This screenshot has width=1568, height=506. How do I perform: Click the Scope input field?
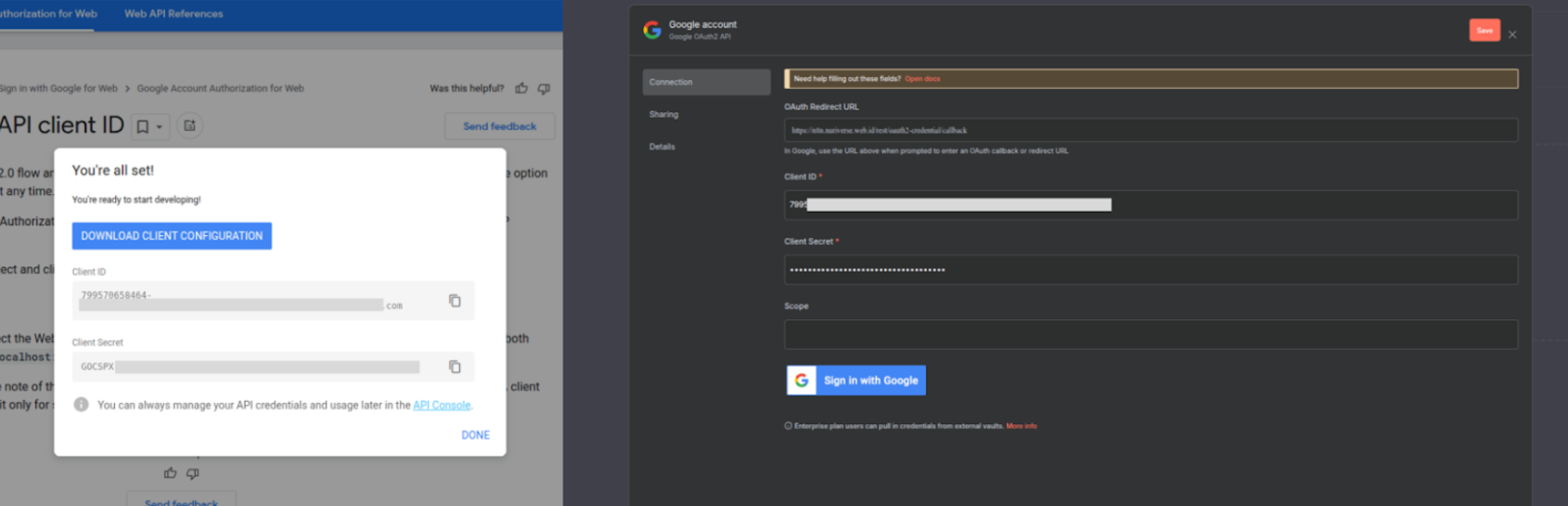pos(1150,334)
